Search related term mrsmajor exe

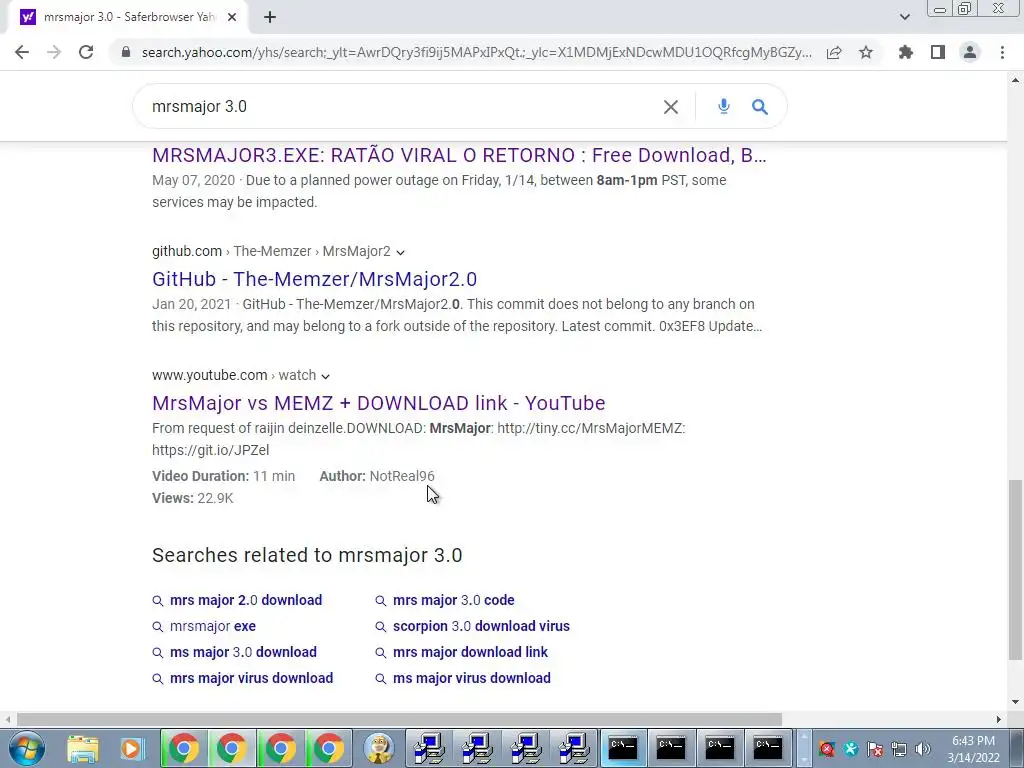click(x=212, y=626)
